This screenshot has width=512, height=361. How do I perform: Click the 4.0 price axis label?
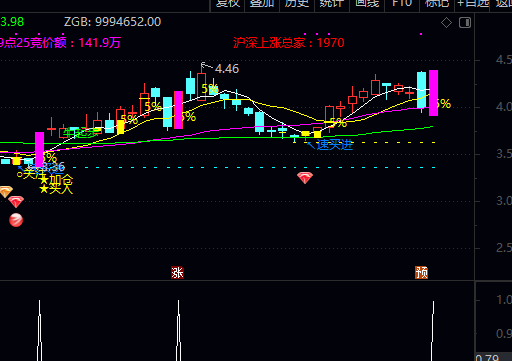point(504,107)
